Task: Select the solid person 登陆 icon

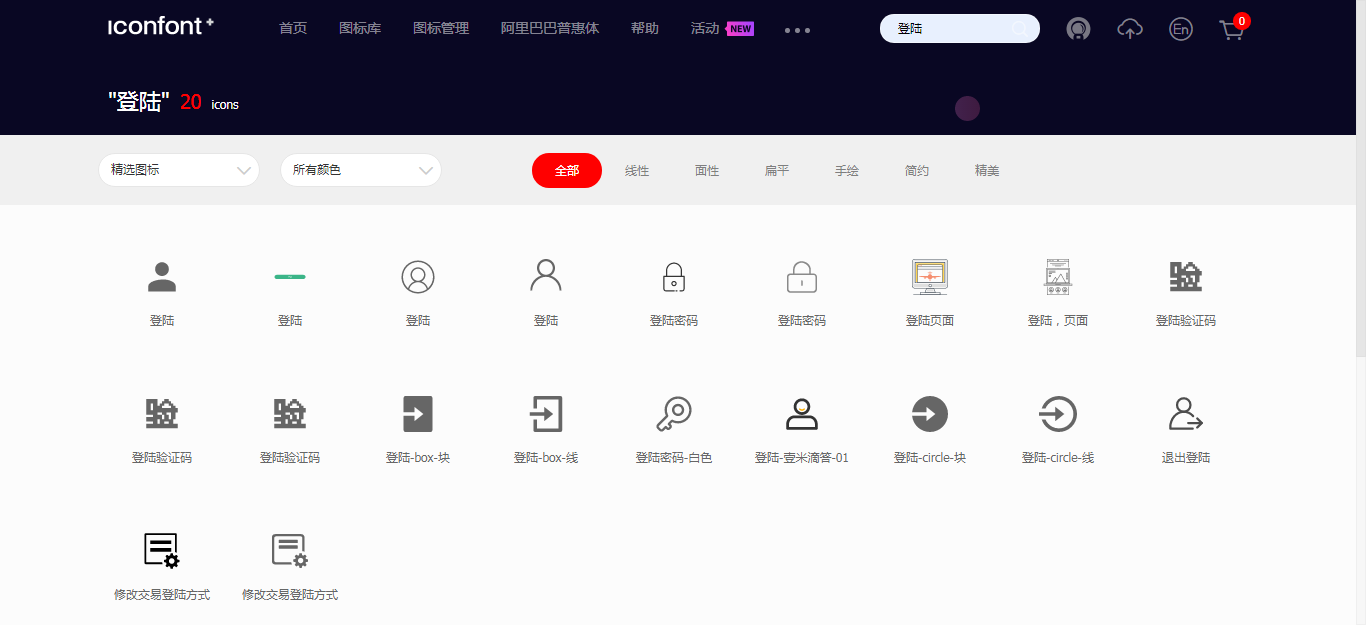Action: pyautogui.click(x=162, y=276)
